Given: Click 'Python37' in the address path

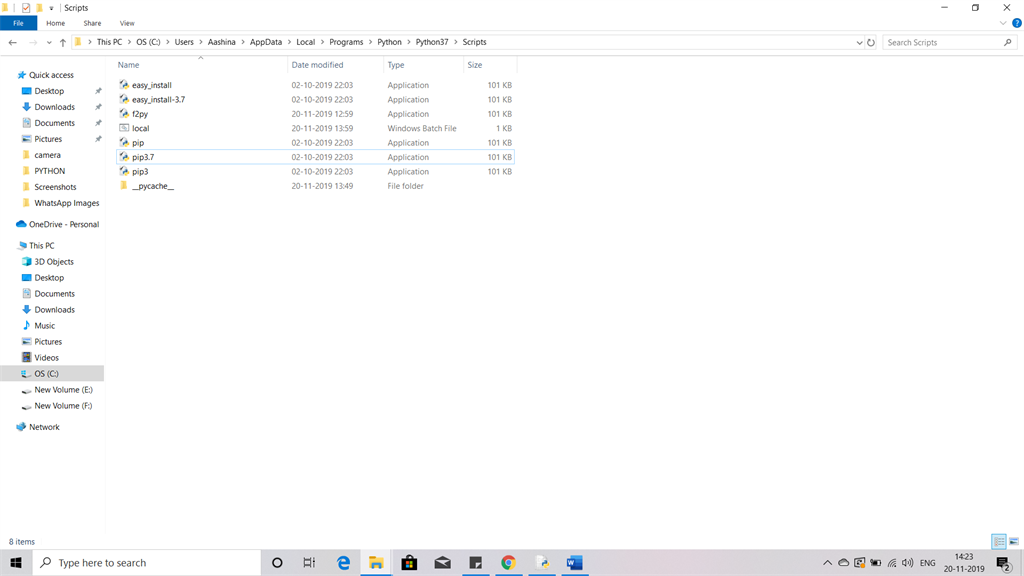Looking at the screenshot, I should pyautogui.click(x=432, y=42).
